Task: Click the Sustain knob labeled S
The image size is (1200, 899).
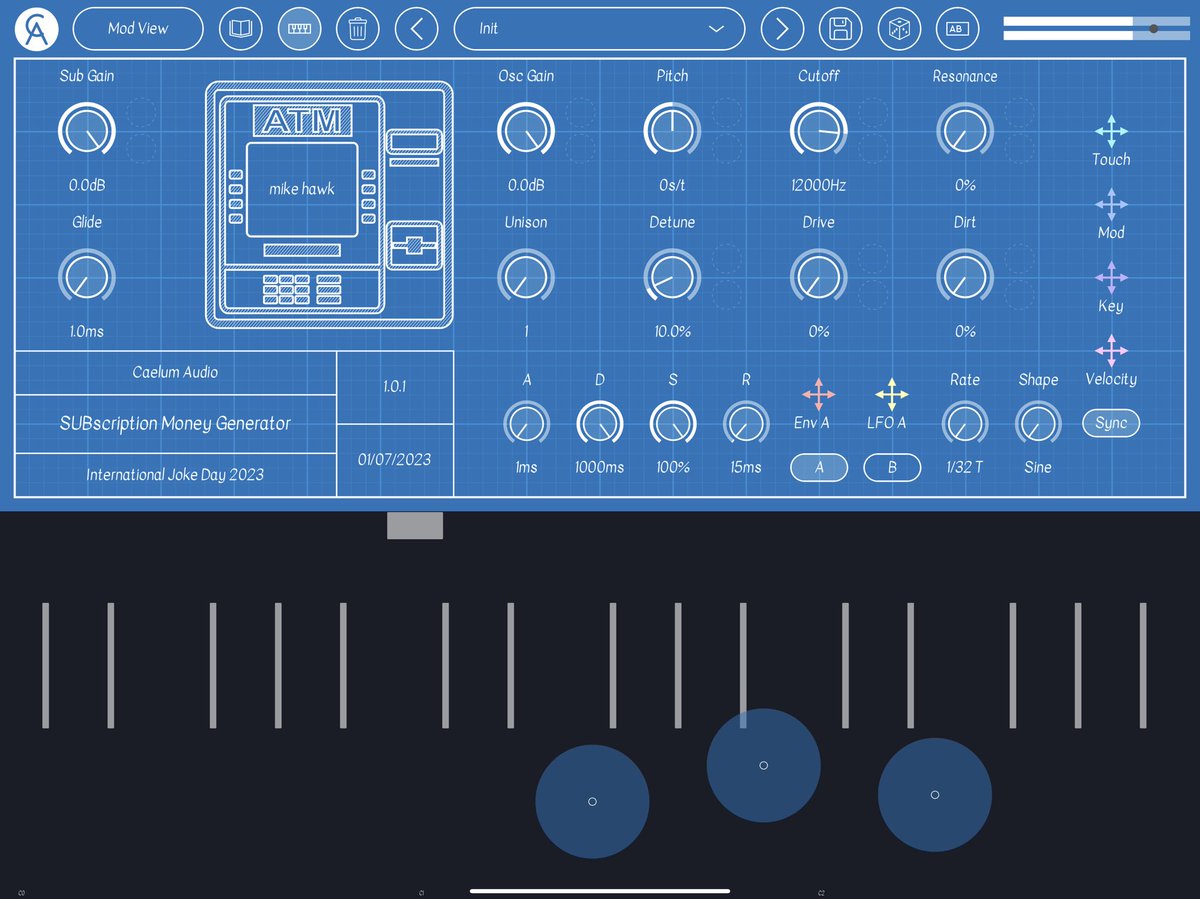Action: (673, 424)
